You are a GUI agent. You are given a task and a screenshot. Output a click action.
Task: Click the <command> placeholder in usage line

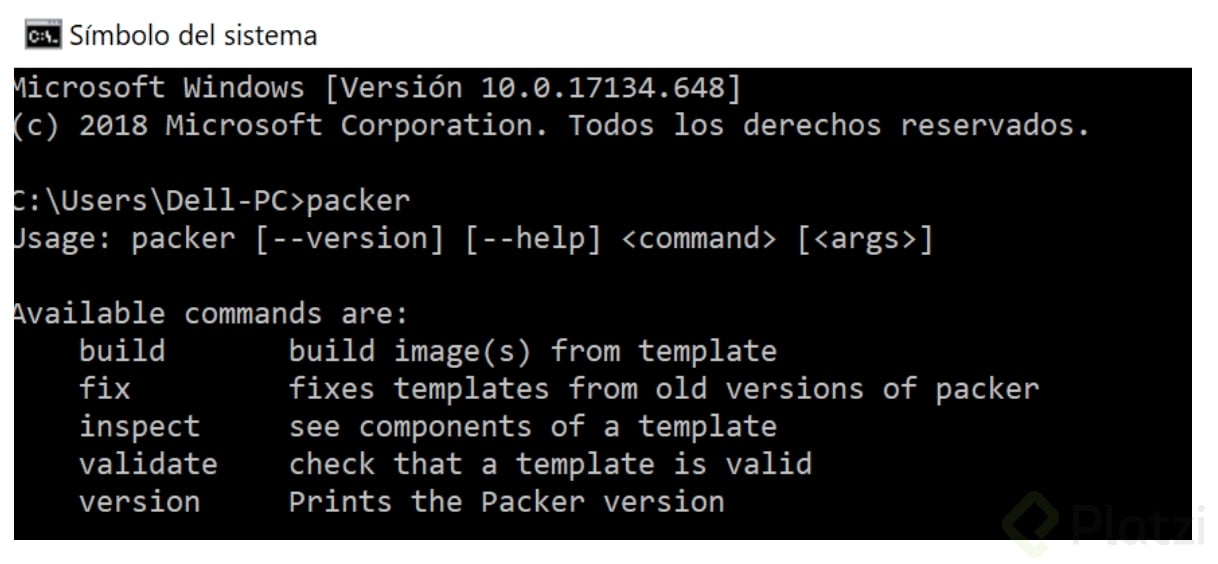[699, 240]
